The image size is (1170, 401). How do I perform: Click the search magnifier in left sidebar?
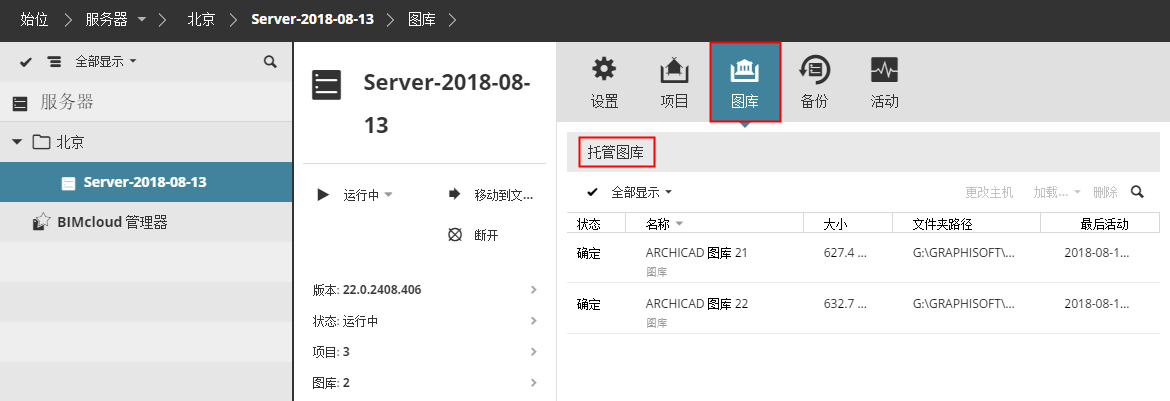pyautogui.click(x=270, y=62)
